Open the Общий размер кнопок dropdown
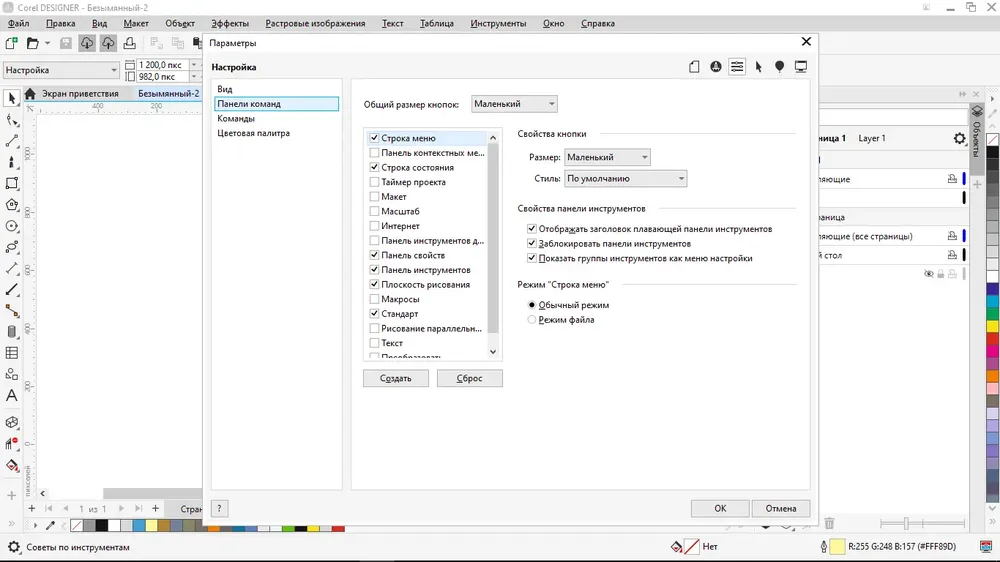Viewport: 1000px width, 562px height. coord(514,104)
